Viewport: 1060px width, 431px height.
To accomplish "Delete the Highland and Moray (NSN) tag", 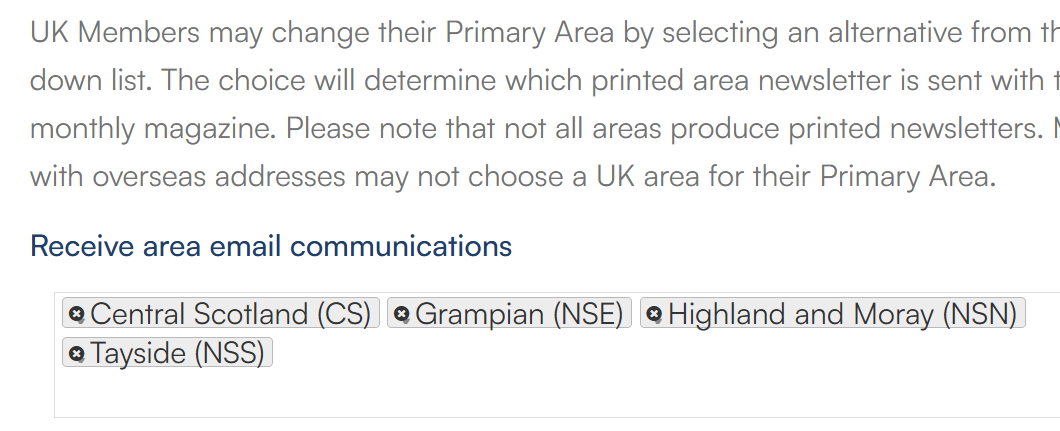I will [654, 314].
